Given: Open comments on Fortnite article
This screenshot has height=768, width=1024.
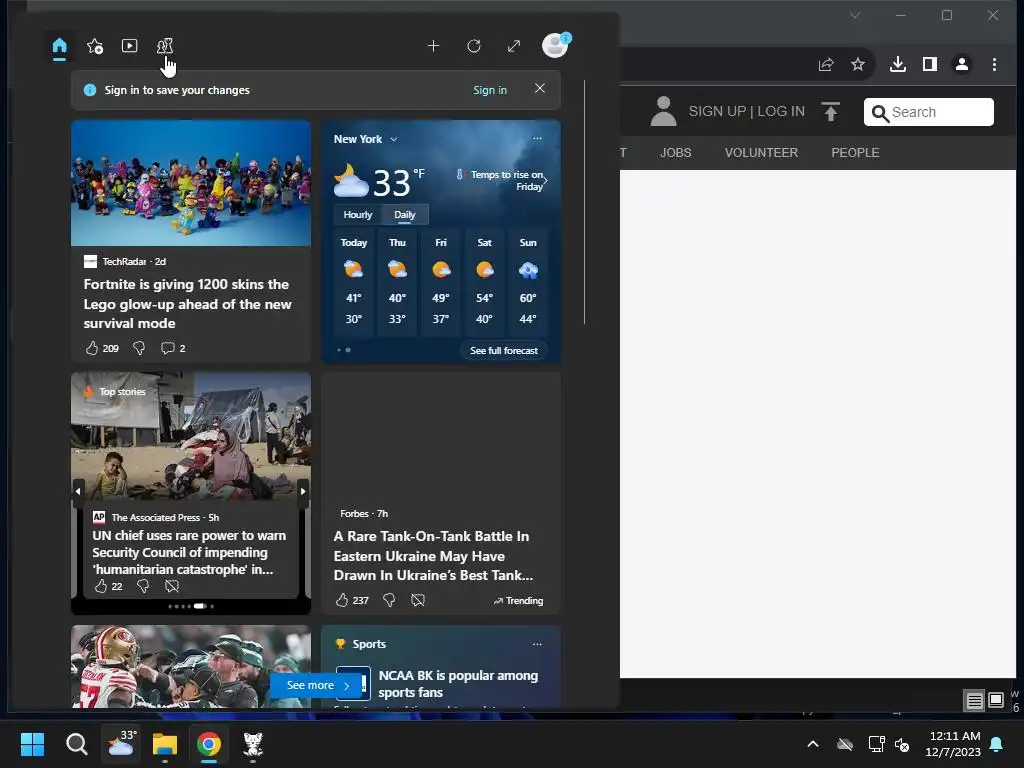Looking at the screenshot, I should click(x=173, y=348).
